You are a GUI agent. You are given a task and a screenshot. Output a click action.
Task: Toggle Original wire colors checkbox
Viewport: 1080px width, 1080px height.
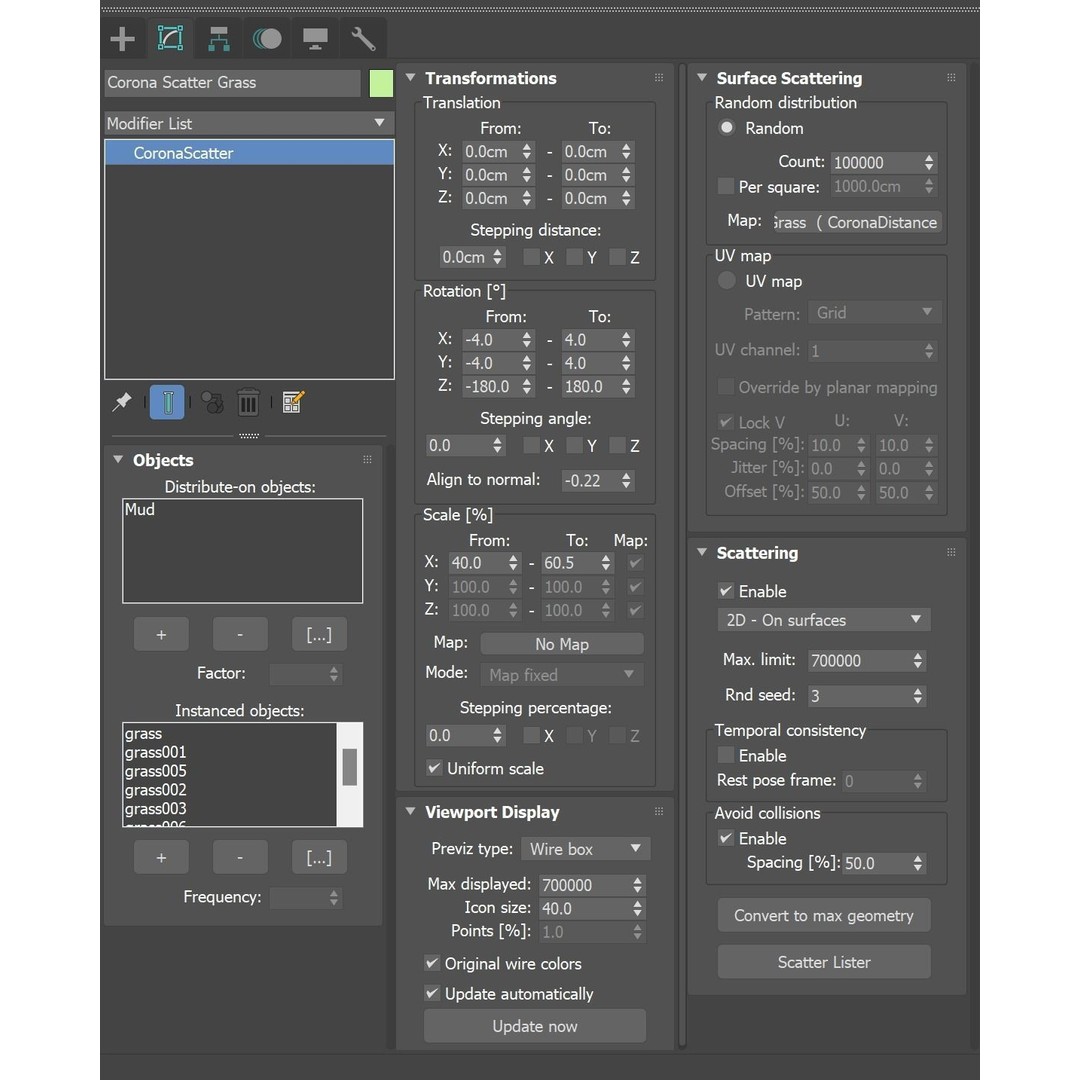point(432,963)
